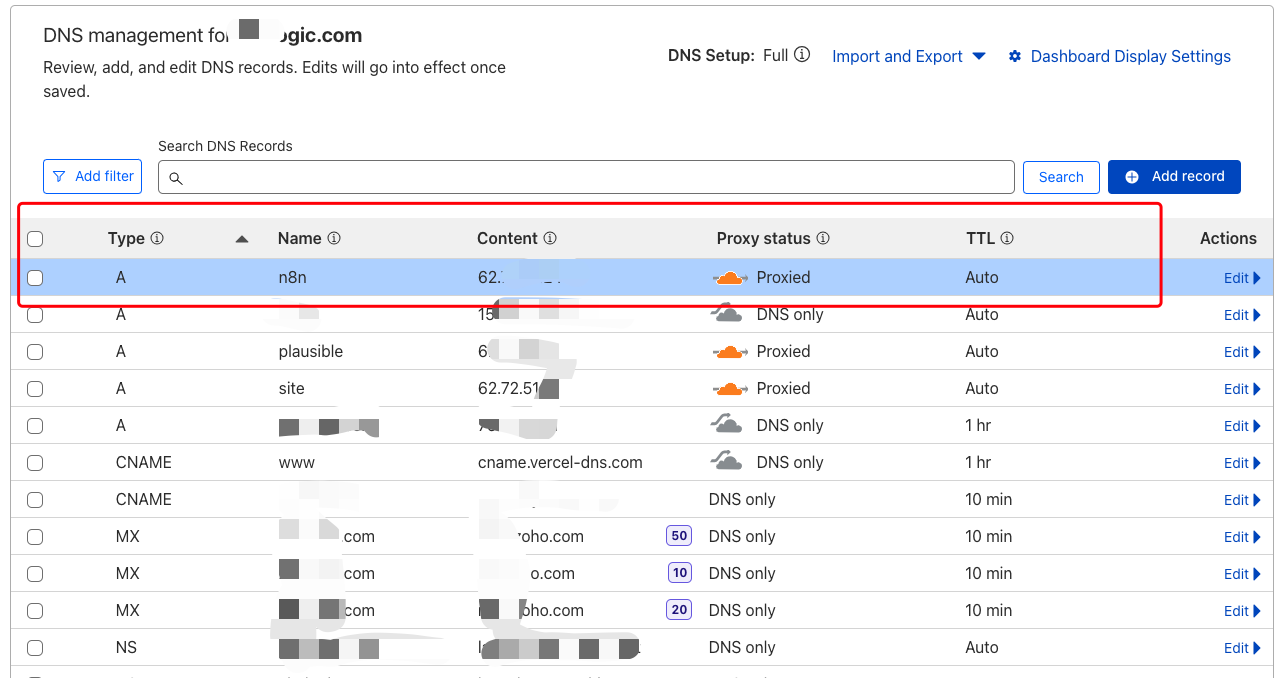1278x678 pixels.
Task: Click the info icon next to Type header
Action: point(157,238)
